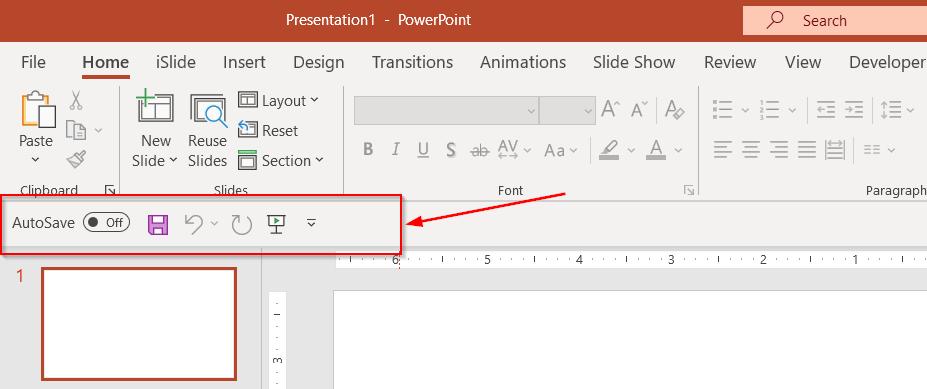Open the Design tab
This screenshot has height=389, width=927.
319,62
